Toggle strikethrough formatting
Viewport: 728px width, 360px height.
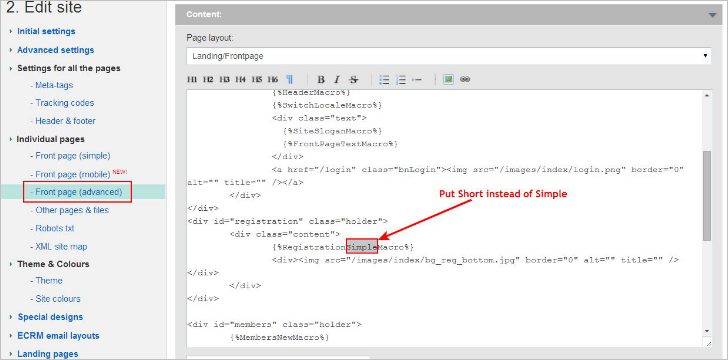(353, 79)
